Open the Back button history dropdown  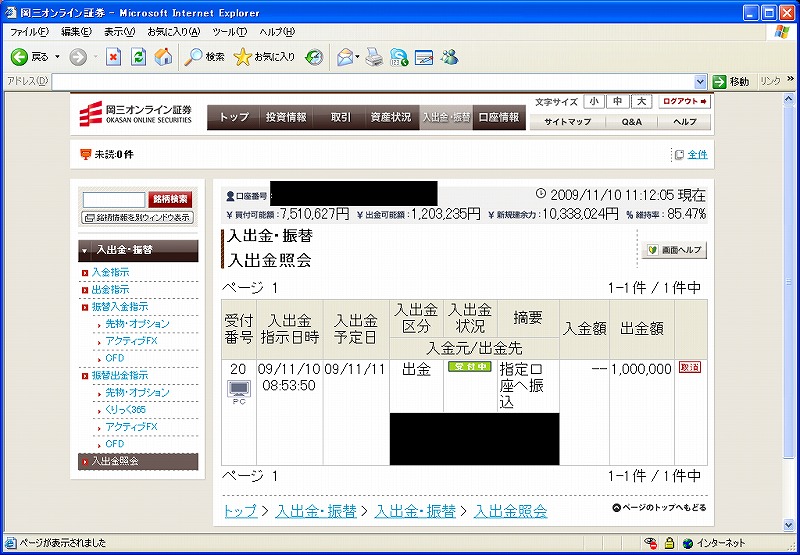[x=58, y=57]
